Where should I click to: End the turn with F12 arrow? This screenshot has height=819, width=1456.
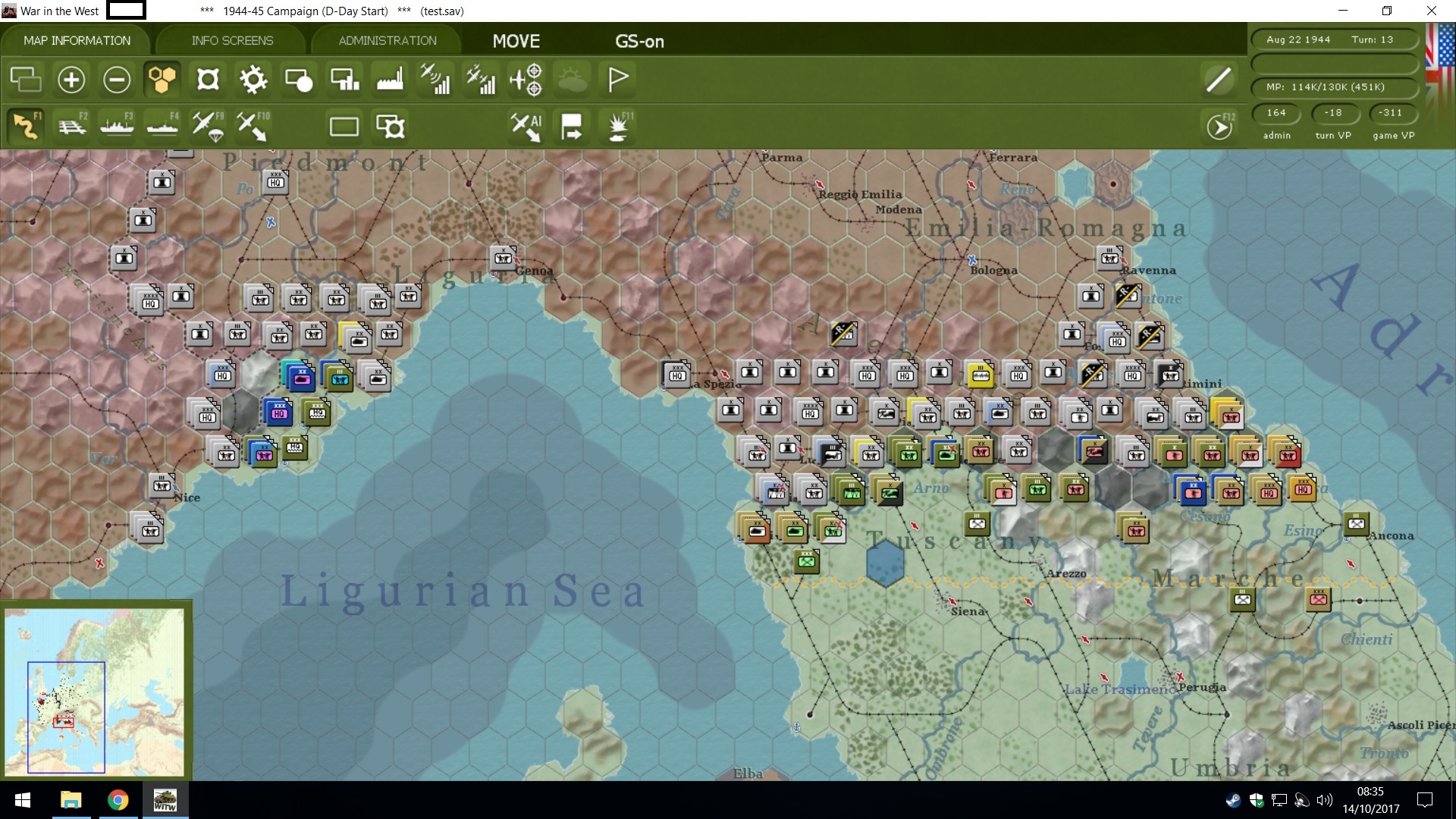point(1219,127)
